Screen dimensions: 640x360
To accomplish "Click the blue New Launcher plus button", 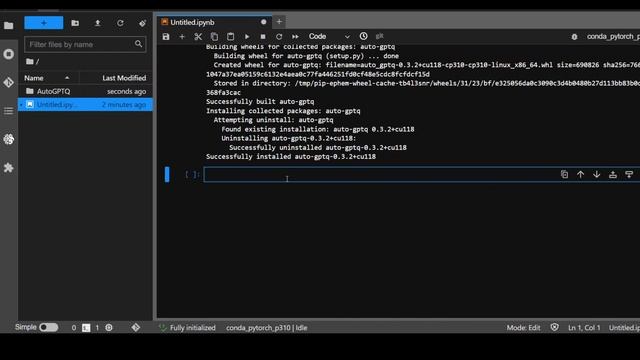I will (44, 23).
